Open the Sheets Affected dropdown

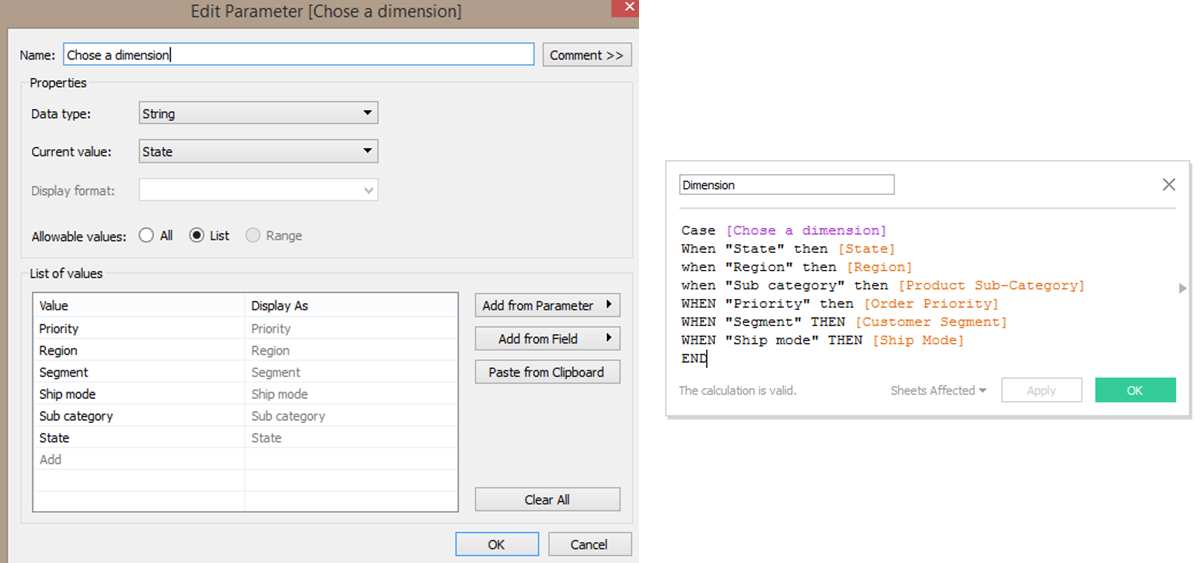click(x=938, y=391)
